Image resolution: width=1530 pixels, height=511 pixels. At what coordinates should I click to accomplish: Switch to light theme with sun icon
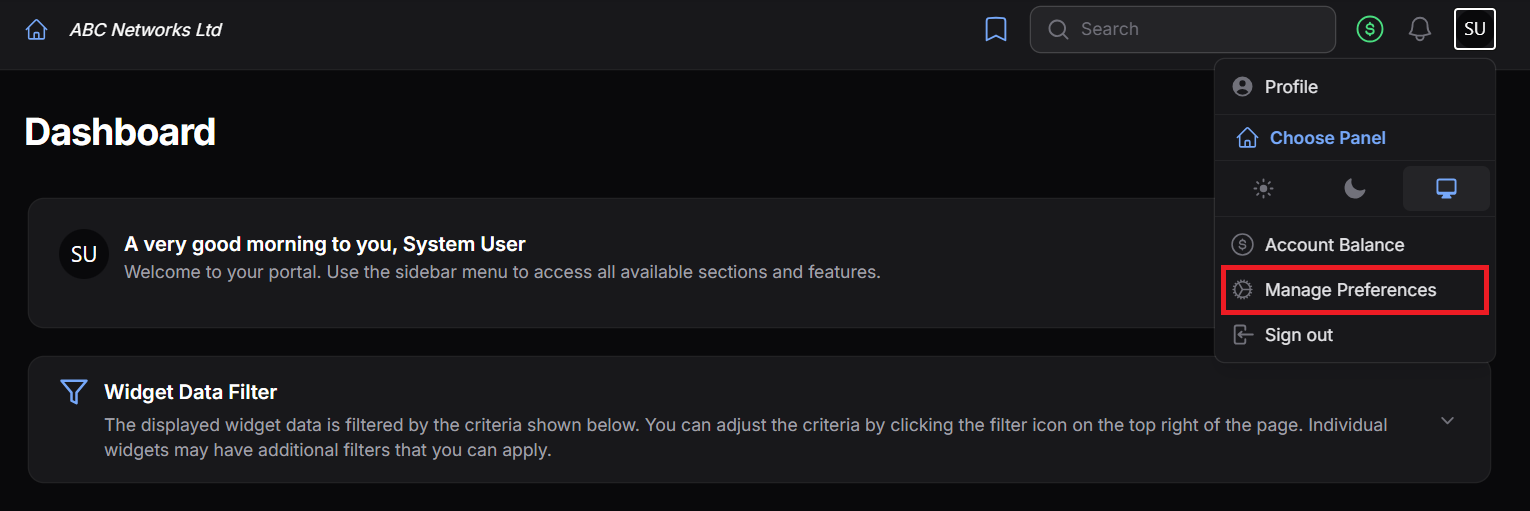(1264, 188)
